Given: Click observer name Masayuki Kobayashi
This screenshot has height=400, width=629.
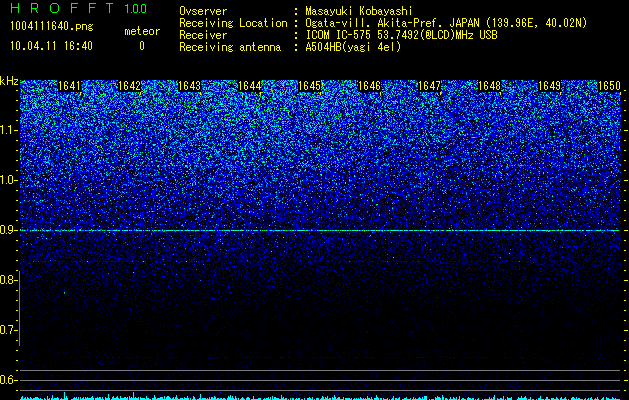Looking at the screenshot, I should 359,11.
